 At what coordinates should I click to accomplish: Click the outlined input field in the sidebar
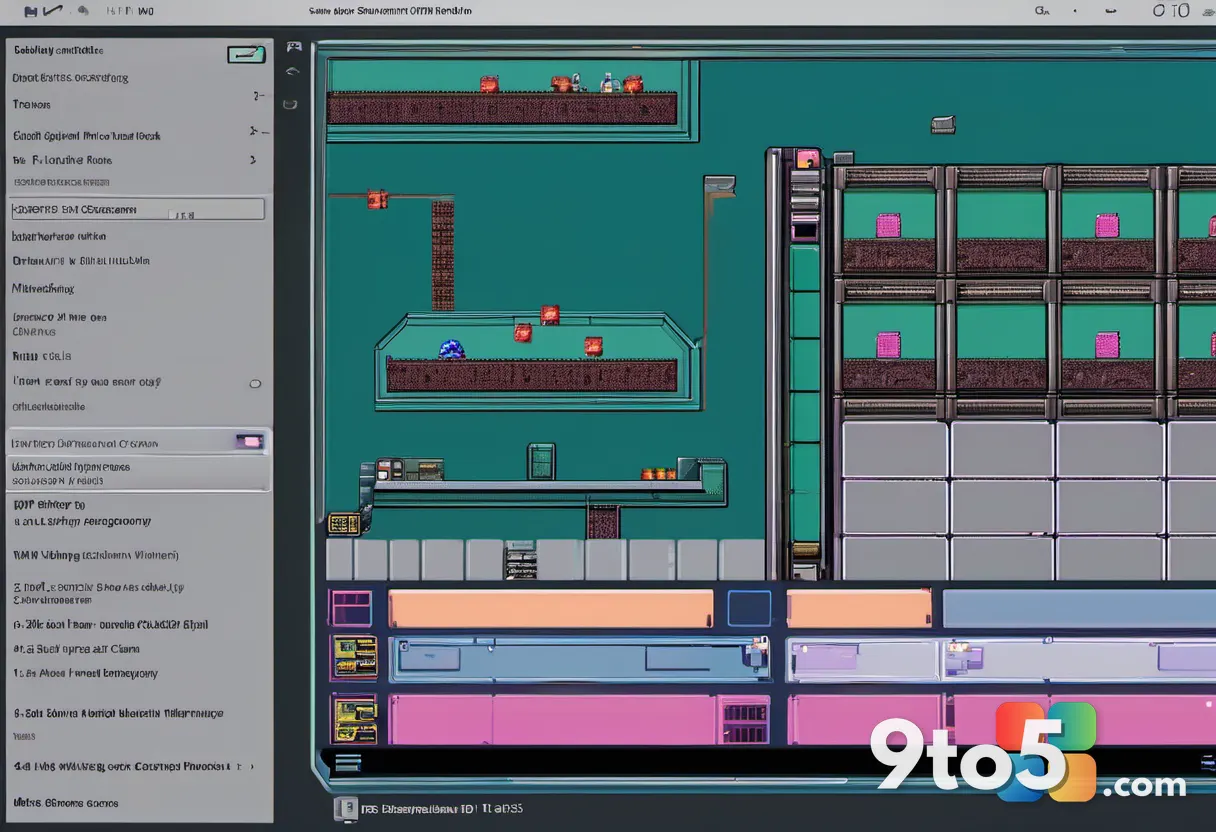click(x=138, y=209)
